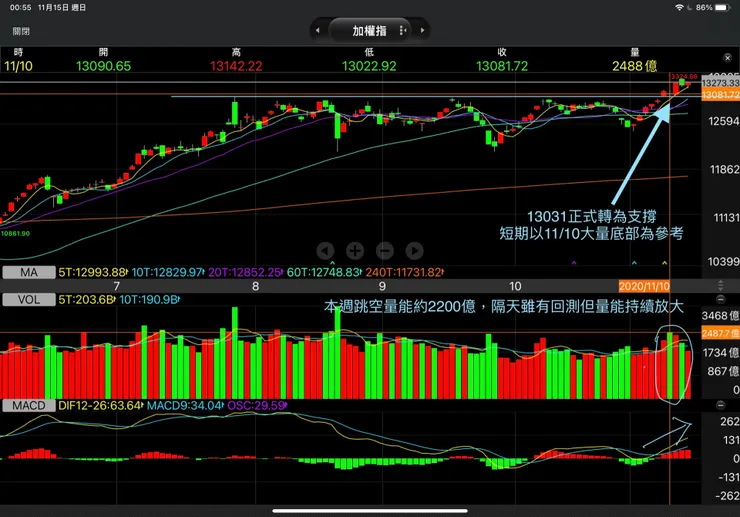This screenshot has width=740, height=517.
Task: Dismiss the quote data bar with X
Action: tap(727, 58)
